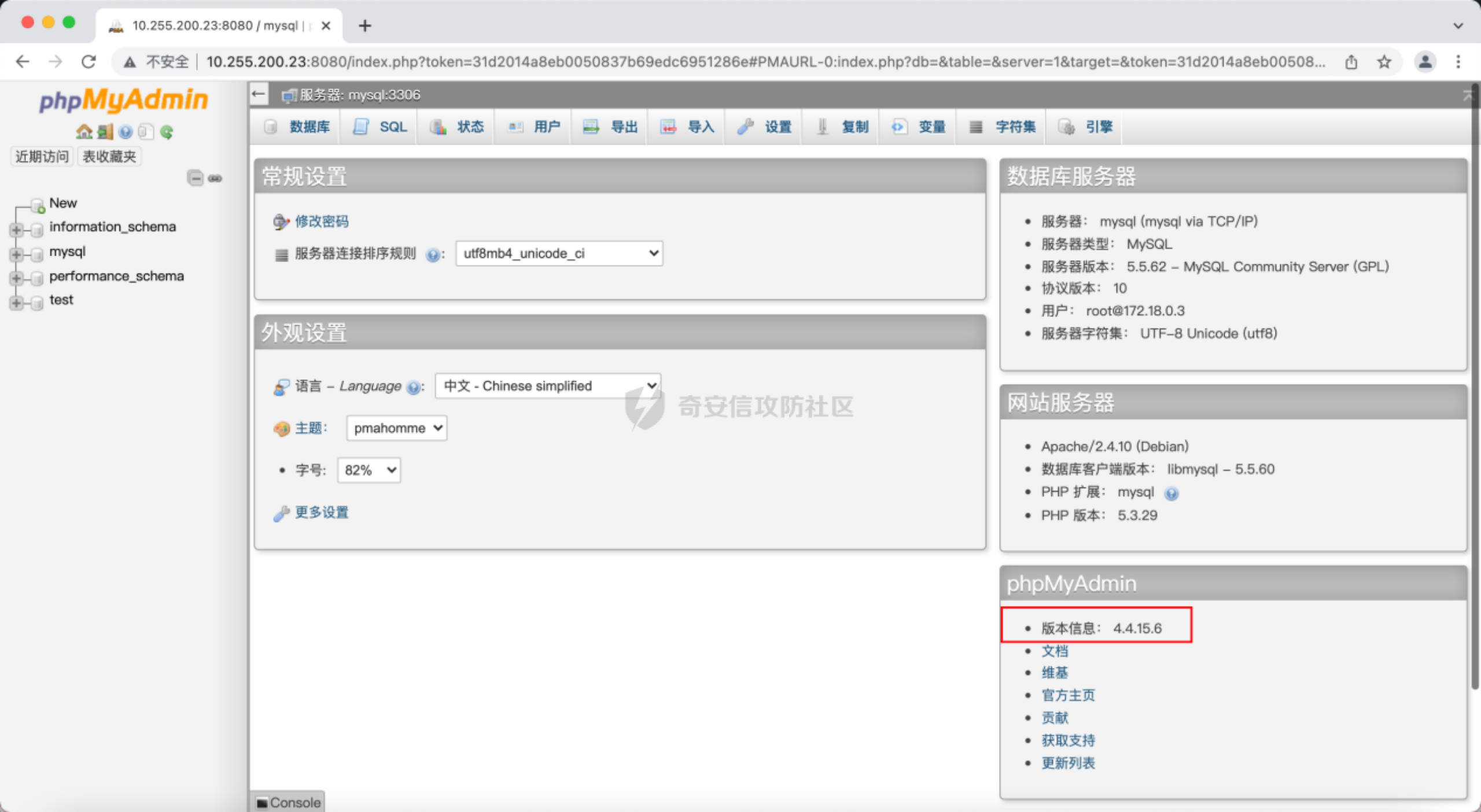Click the page vertical scrollbar
This screenshot has width=1481, height=812.
coord(1476,387)
